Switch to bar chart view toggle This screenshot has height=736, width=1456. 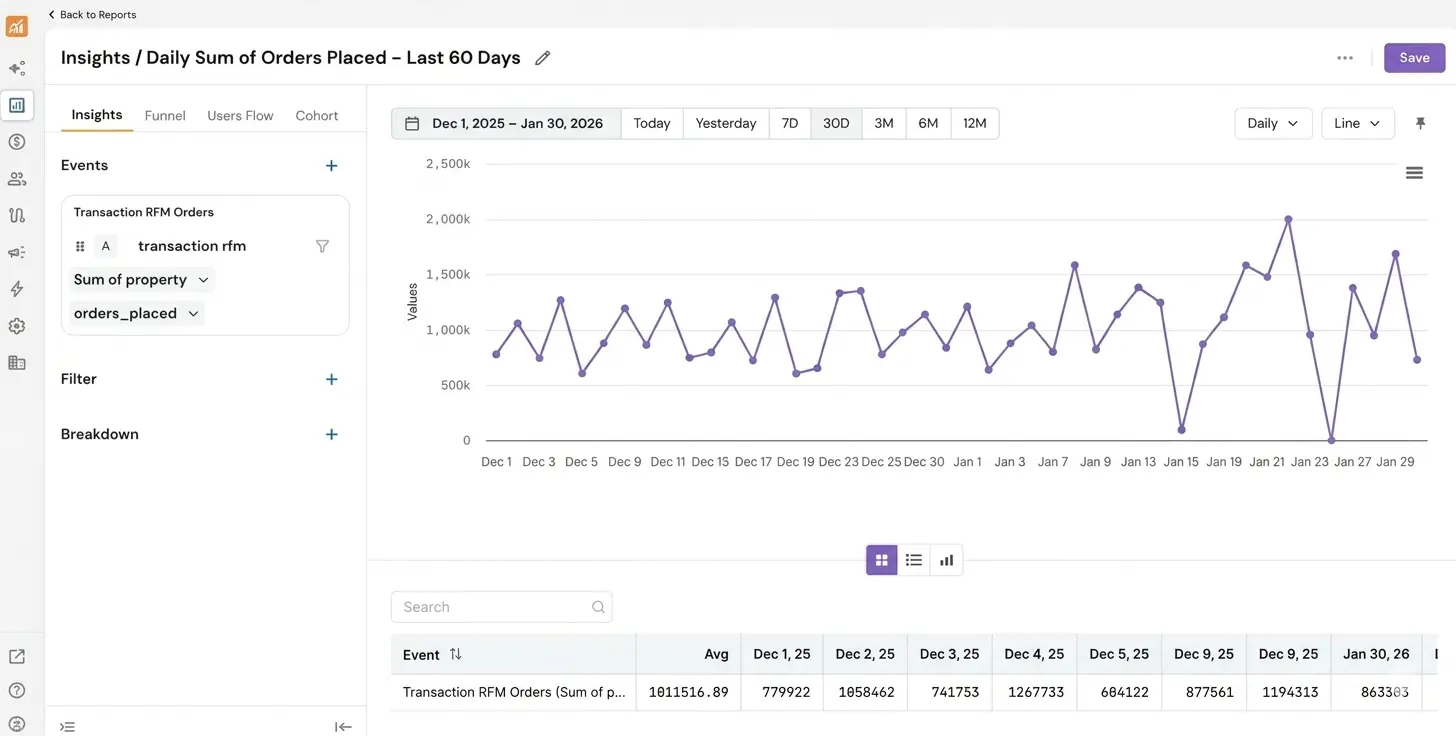946,560
